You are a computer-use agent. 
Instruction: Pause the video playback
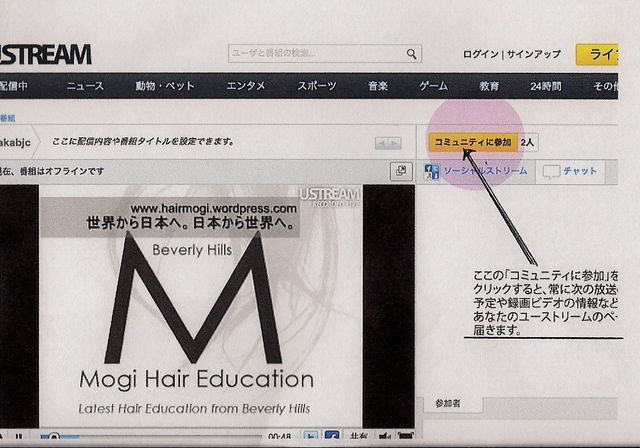[x=19, y=437]
